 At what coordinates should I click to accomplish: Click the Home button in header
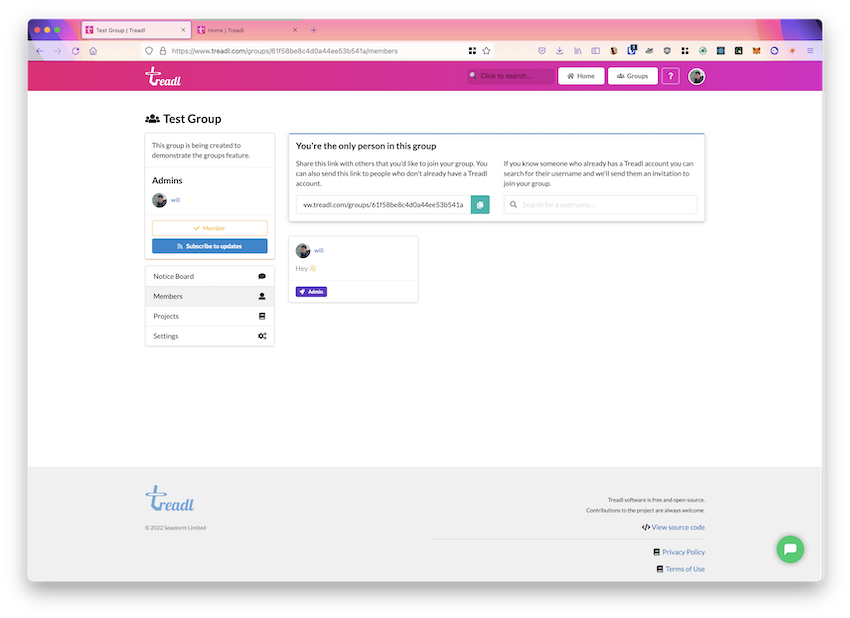[x=581, y=76]
